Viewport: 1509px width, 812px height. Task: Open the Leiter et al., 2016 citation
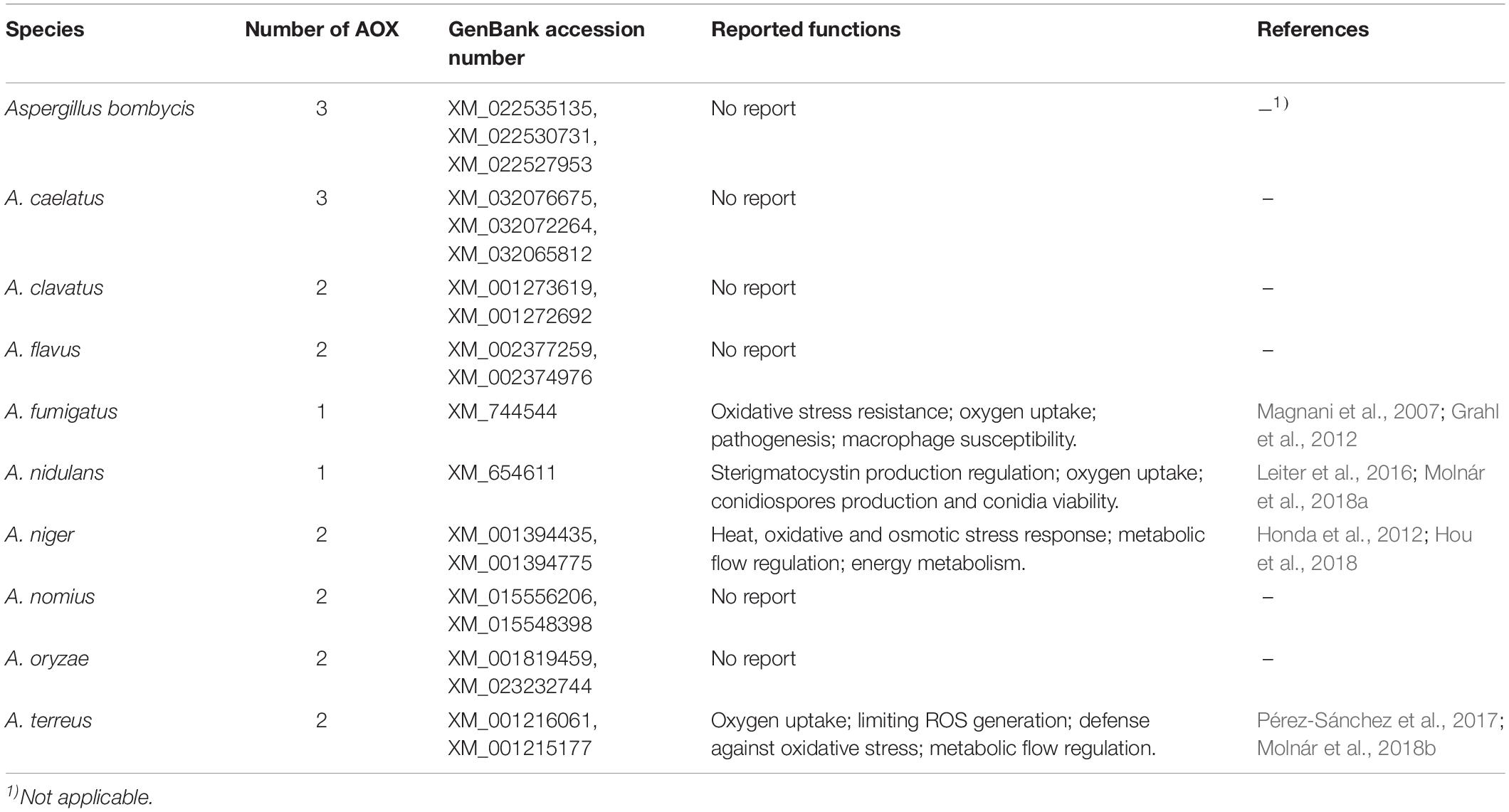point(1335,473)
